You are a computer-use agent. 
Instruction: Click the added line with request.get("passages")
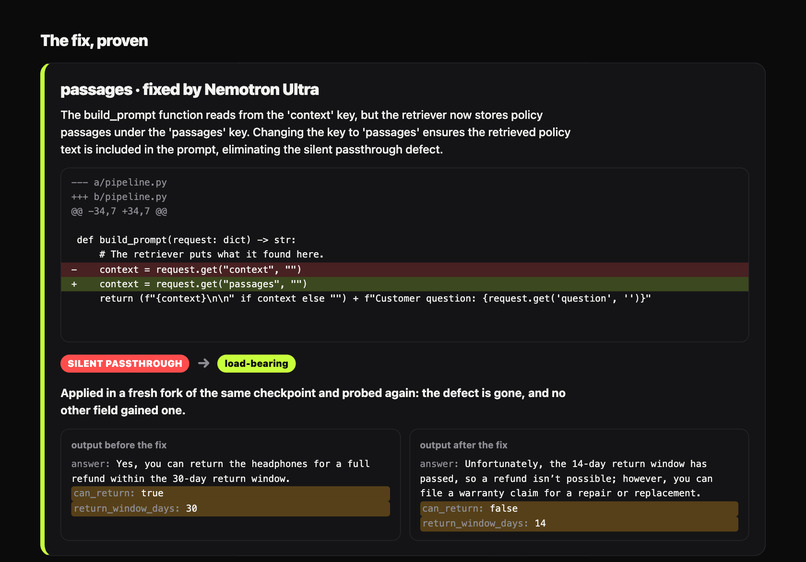coord(405,284)
